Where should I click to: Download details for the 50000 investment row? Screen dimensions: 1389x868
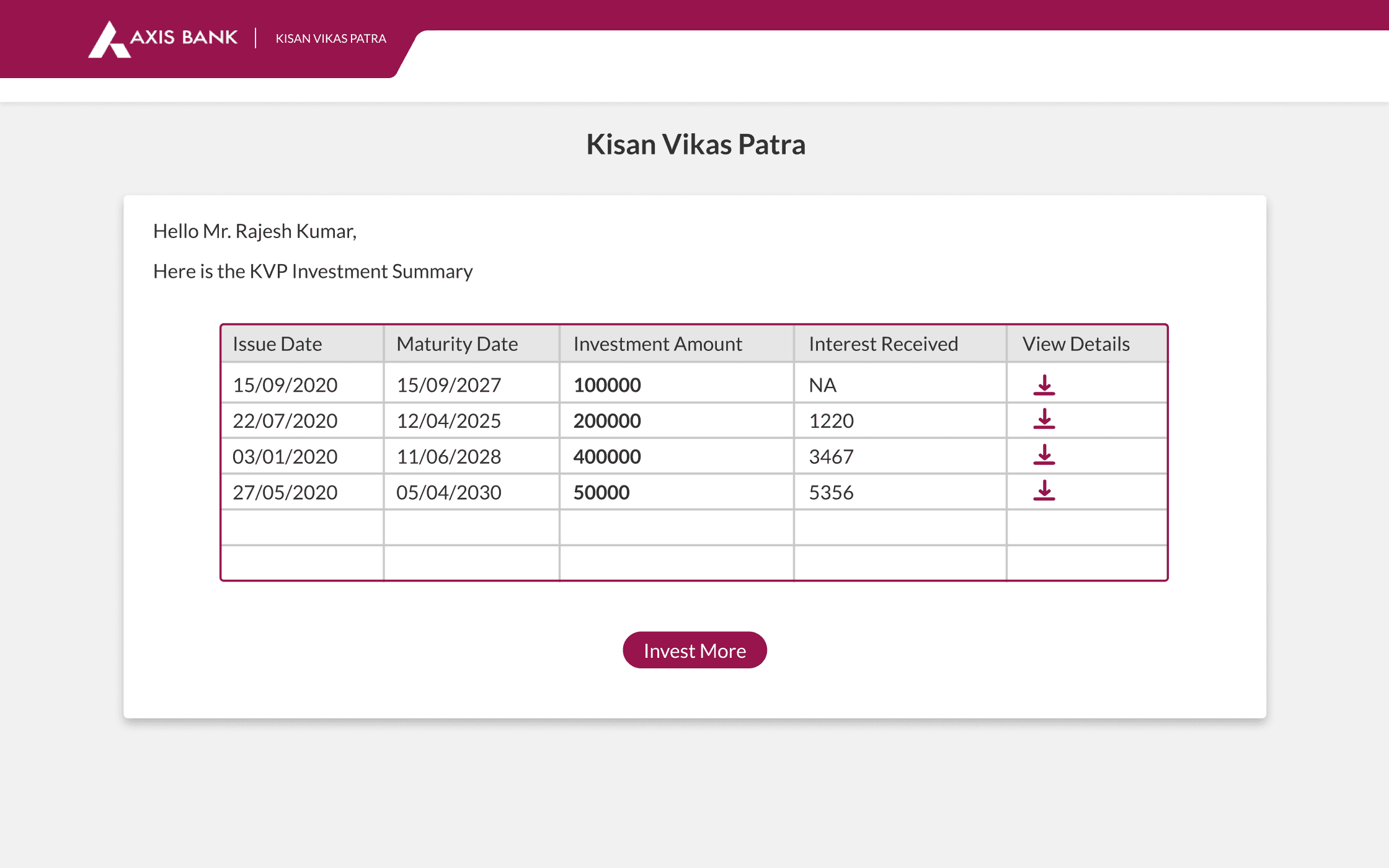[x=1044, y=490]
